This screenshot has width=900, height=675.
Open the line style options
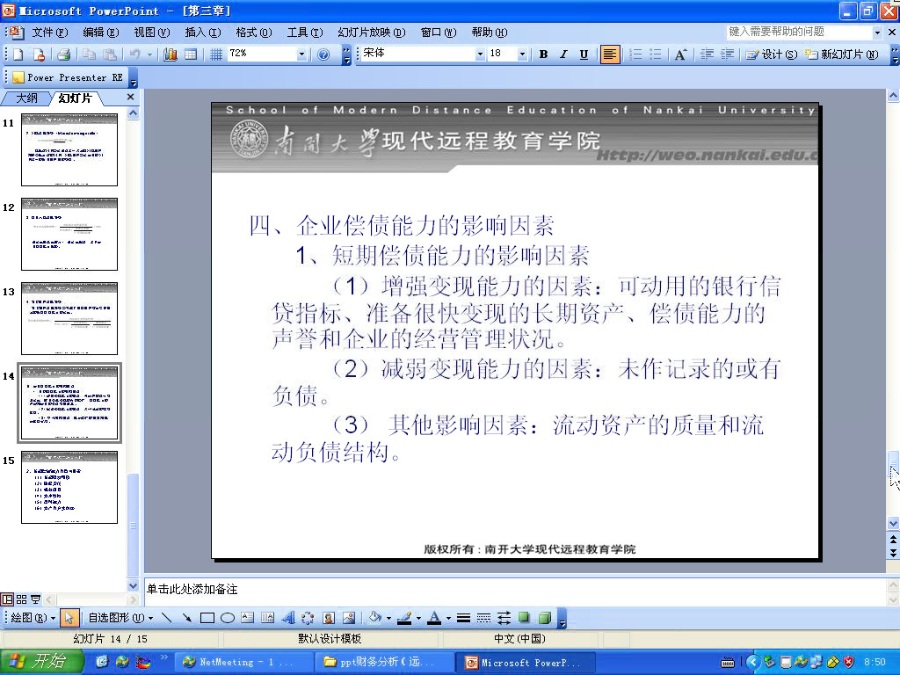pos(463,618)
